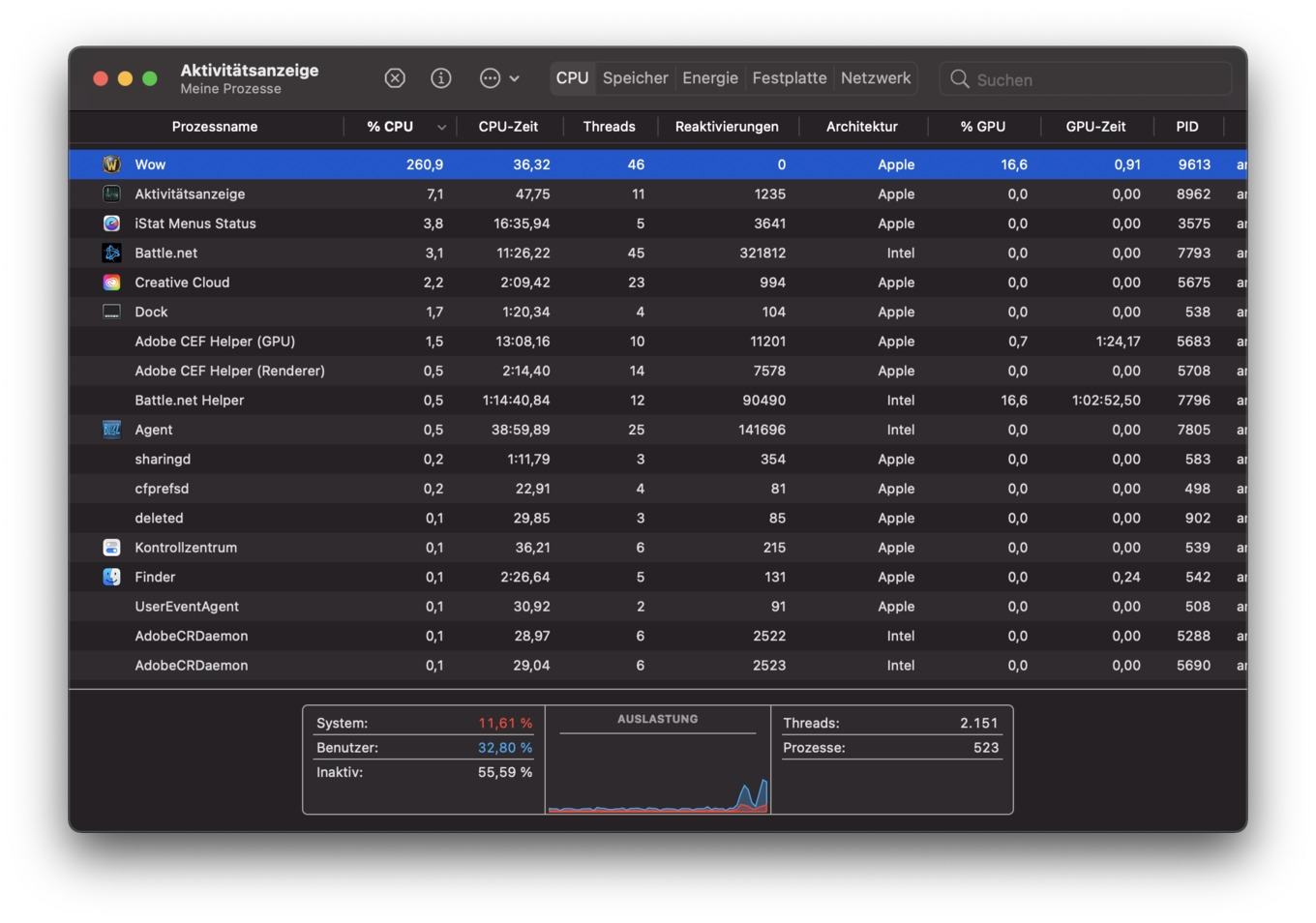
Task: Click the Battle.net process icon
Action: click(x=112, y=253)
